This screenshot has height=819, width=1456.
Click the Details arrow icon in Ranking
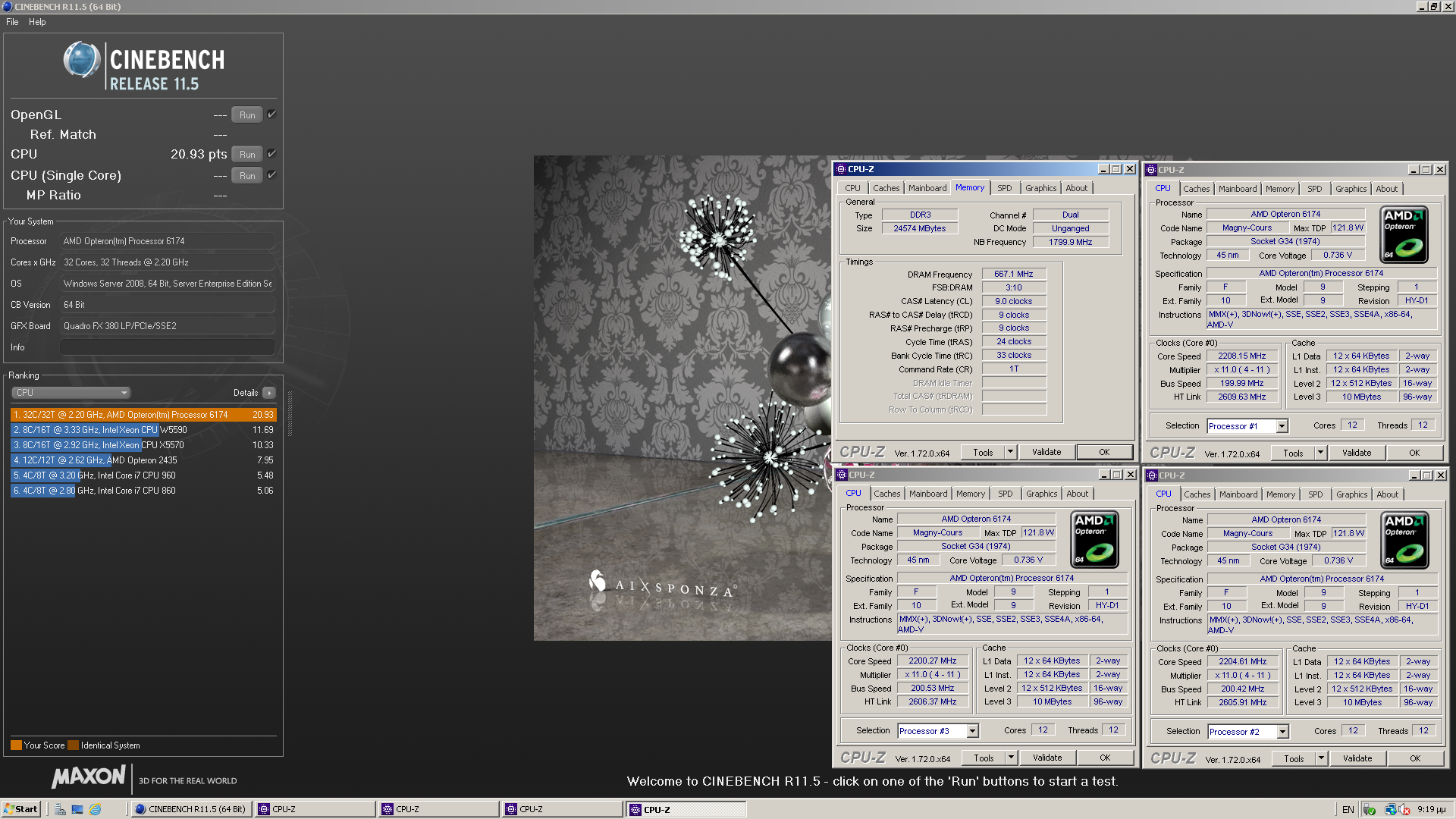pos(268,393)
